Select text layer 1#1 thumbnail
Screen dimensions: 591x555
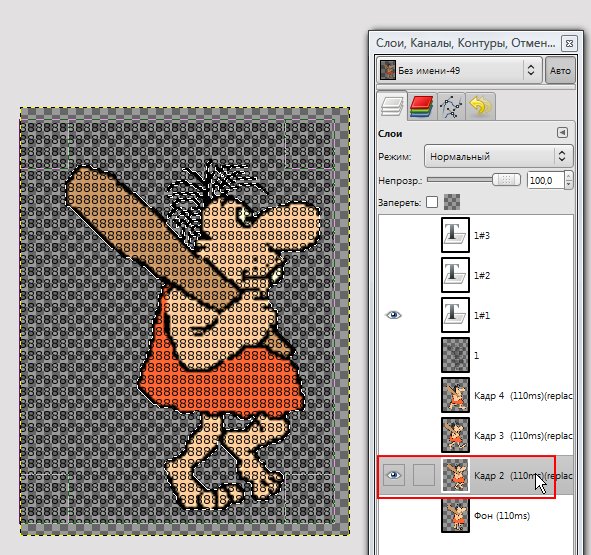pos(455,315)
